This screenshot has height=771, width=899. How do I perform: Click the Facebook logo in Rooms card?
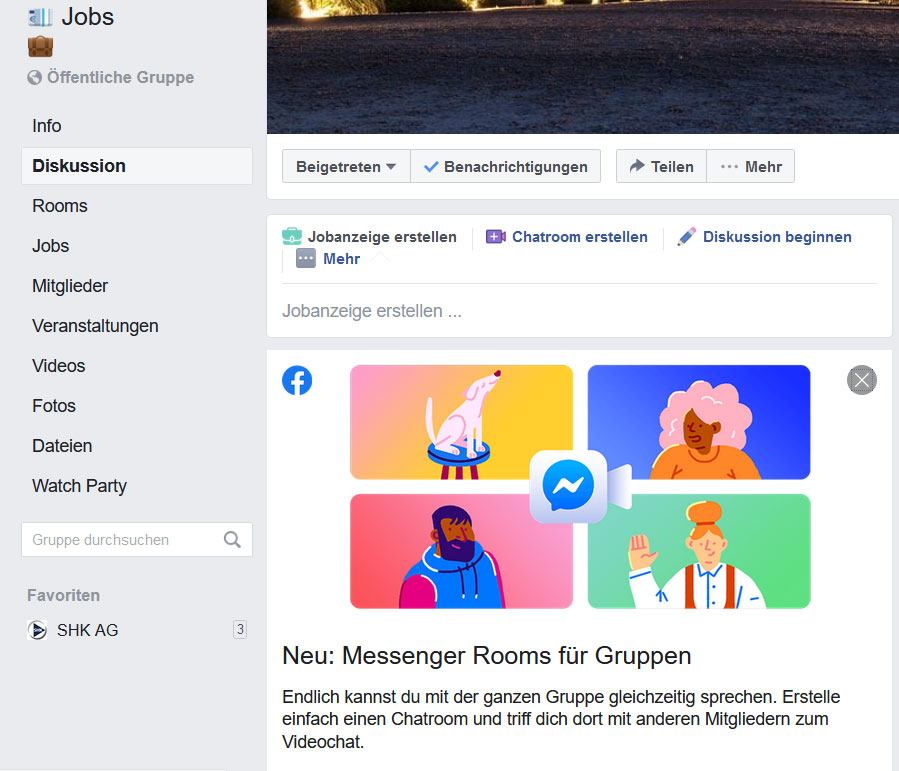click(x=297, y=380)
